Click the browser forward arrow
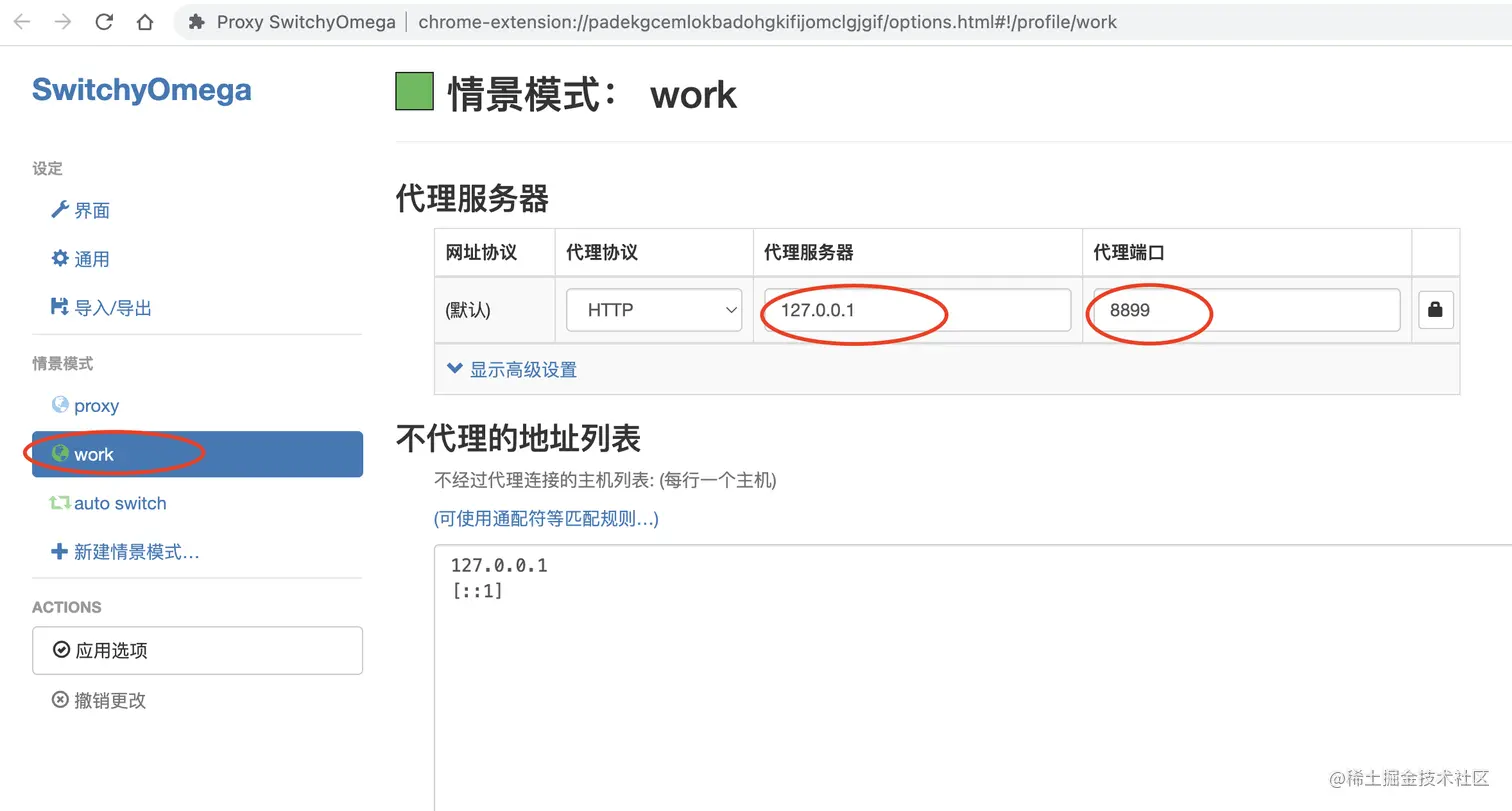The image size is (1512, 811). (63, 22)
